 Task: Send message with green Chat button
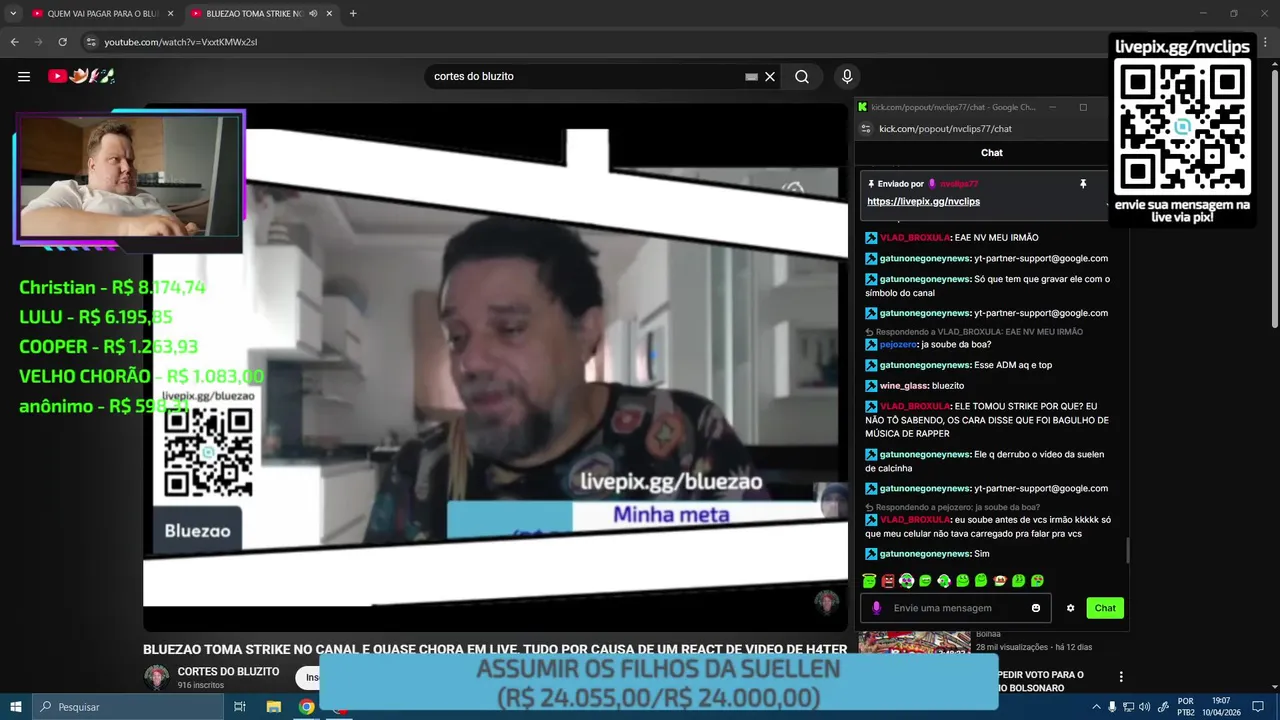(x=1105, y=608)
